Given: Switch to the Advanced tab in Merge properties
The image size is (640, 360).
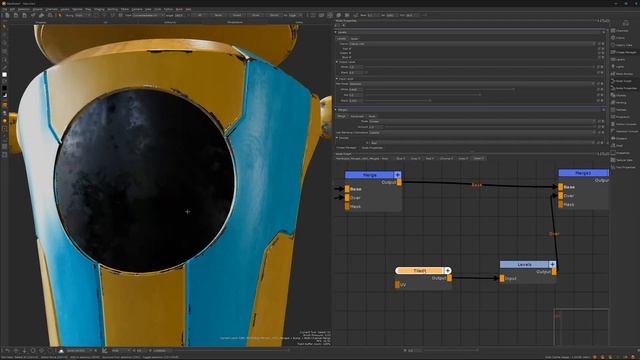Looking at the screenshot, I should (x=357, y=116).
